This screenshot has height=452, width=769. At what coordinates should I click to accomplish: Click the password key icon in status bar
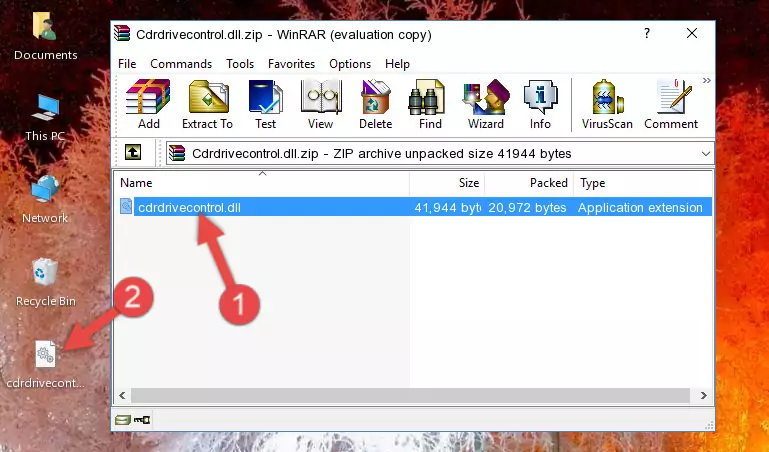click(x=142, y=420)
